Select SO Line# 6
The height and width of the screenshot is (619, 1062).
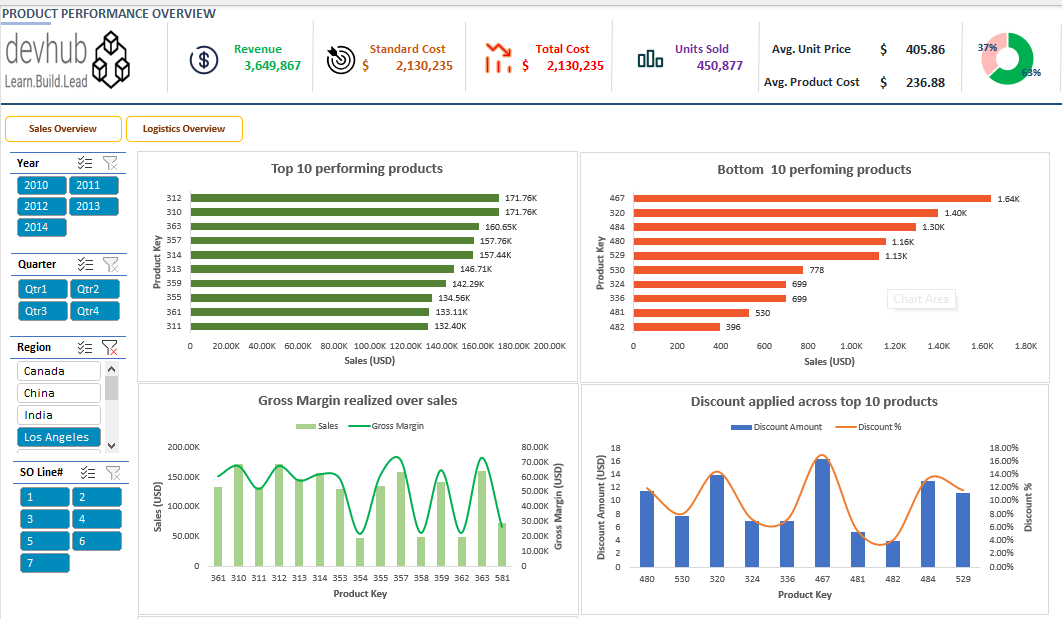[97, 541]
